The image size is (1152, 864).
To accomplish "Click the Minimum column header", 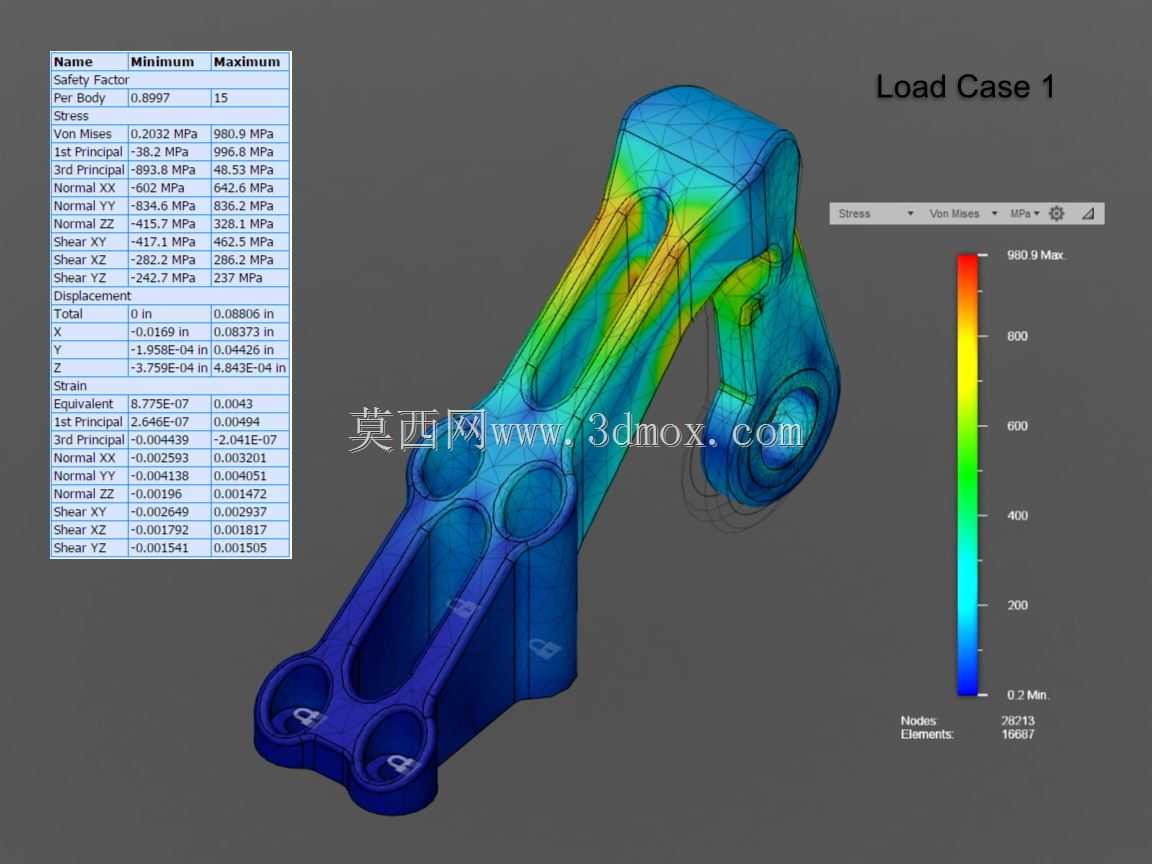I will (170, 62).
